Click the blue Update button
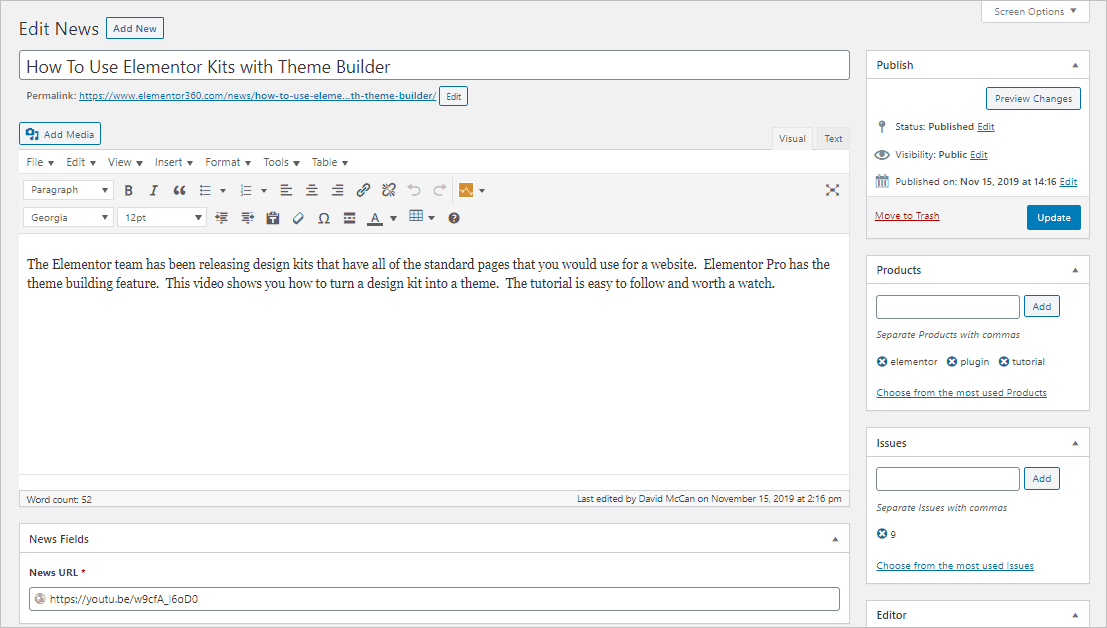The width and height of the screenshot is (1107, 628). [x=1053, y=217]
